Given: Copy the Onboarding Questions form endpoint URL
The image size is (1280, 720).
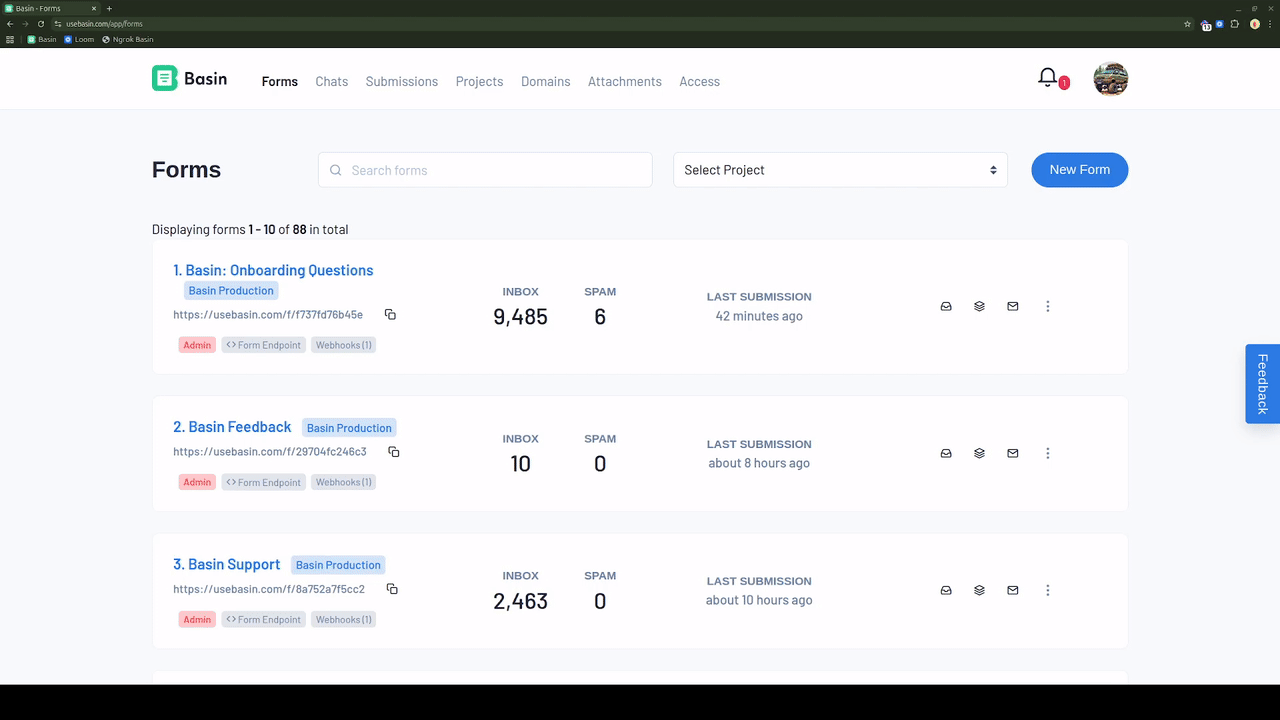Looking at the screenshot, I should (x=390, y=315).
